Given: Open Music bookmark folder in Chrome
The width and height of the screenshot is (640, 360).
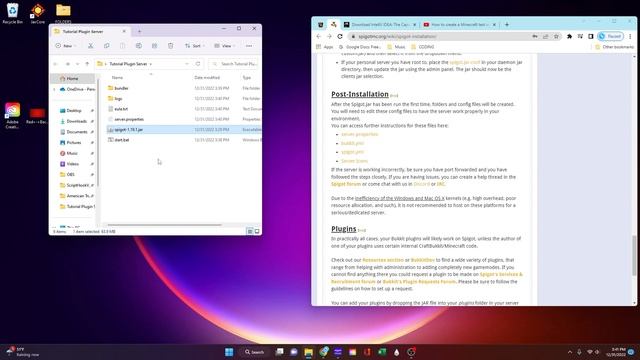Looking at the screenshot, I should (396, 47).
